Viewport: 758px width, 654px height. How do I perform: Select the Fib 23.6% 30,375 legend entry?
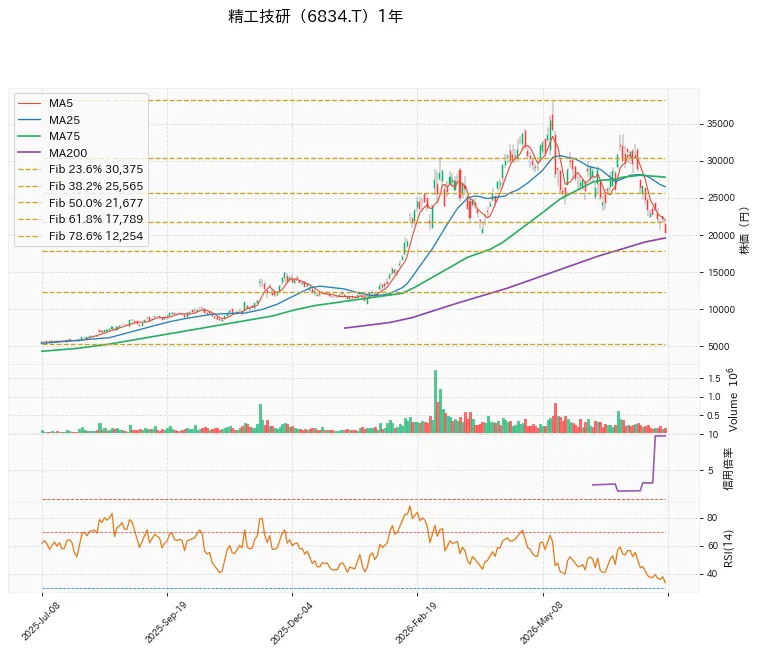(x=80, y=169)
